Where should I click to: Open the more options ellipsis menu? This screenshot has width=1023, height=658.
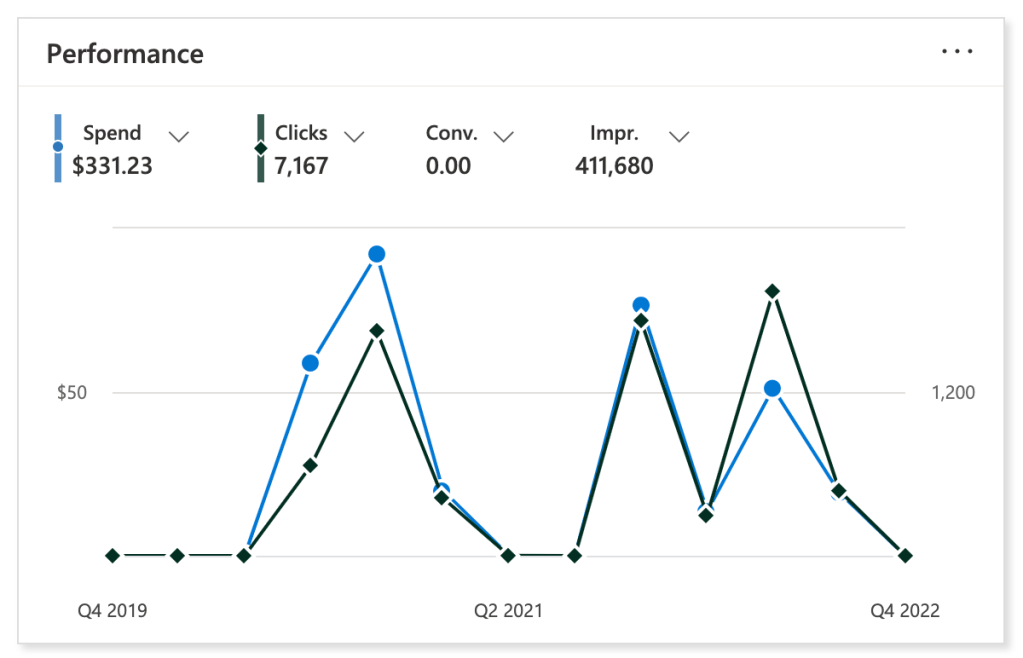(957, 52)
